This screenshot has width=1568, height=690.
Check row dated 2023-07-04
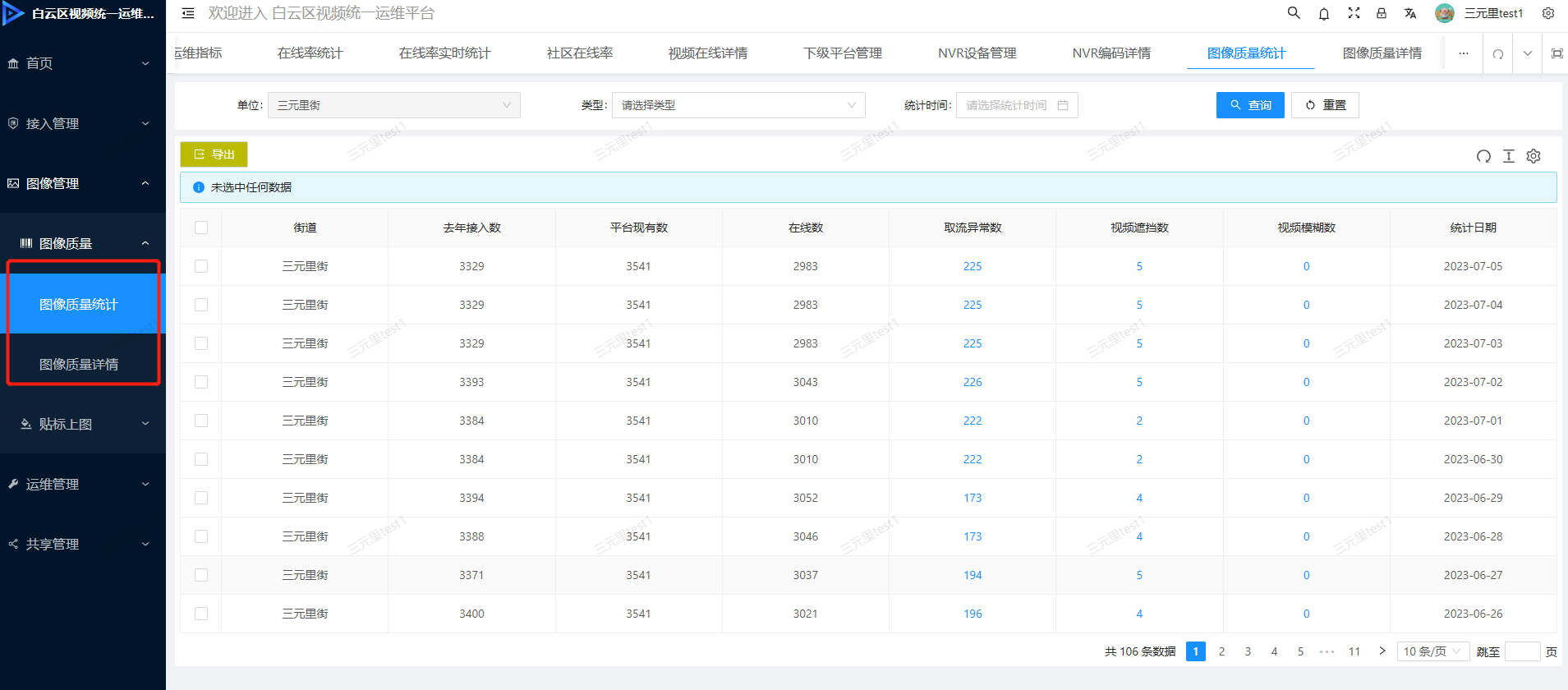[201, 305]
